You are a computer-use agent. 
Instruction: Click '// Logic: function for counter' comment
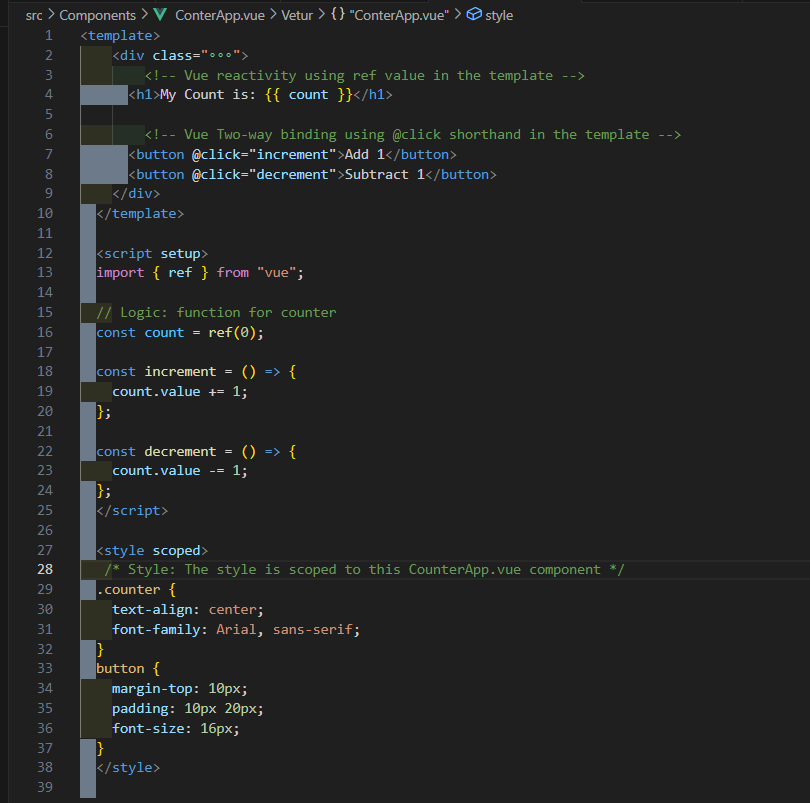[216, 313]
